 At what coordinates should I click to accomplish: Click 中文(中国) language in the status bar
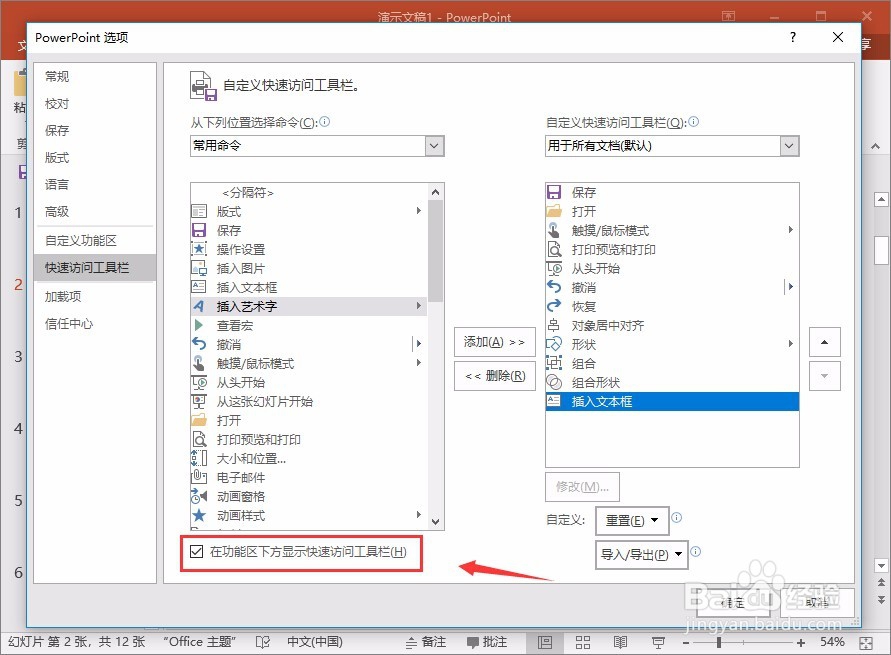pos(315,642)
